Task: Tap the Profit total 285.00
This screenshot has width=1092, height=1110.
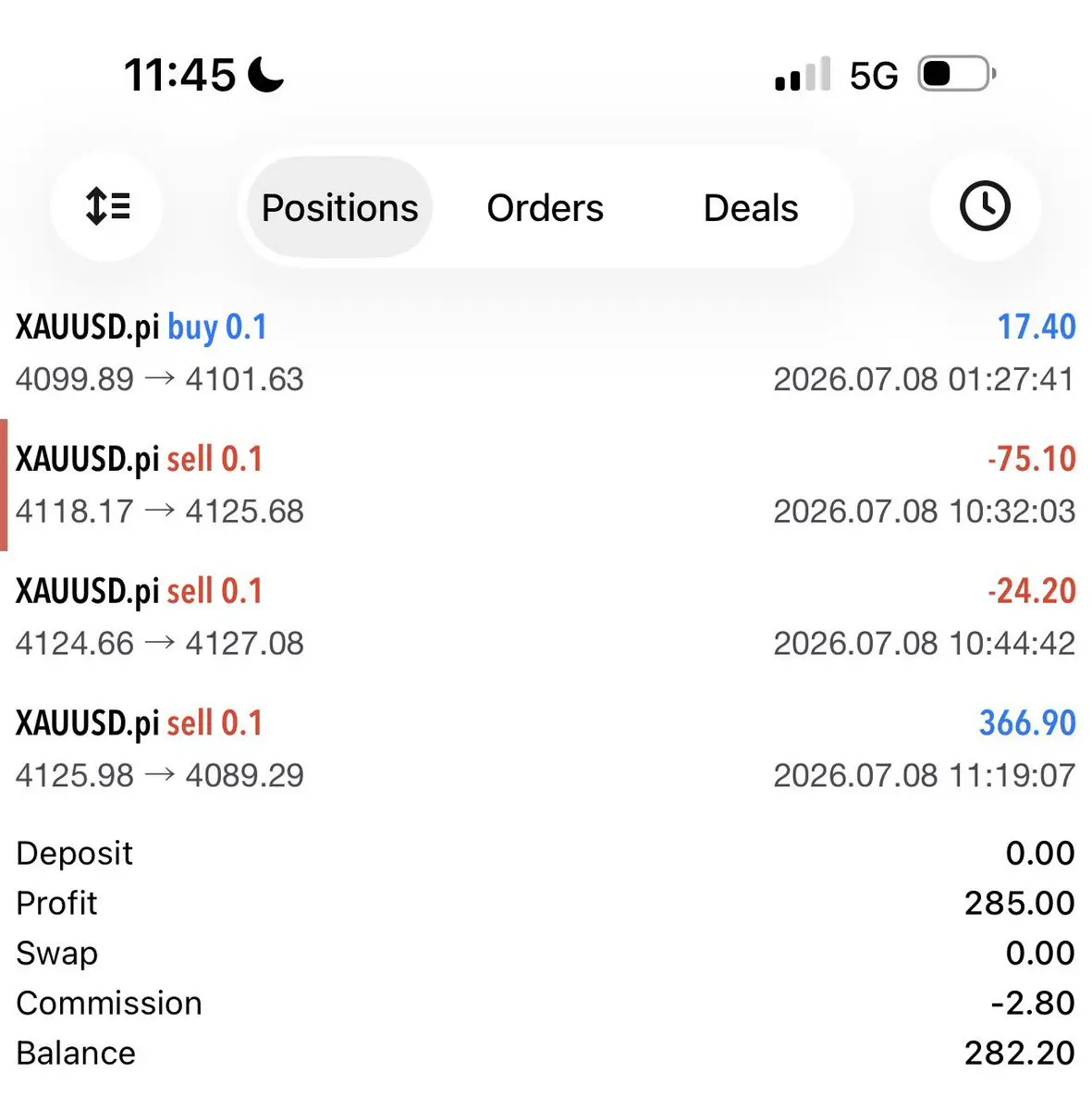Action: coord(1019,903)
